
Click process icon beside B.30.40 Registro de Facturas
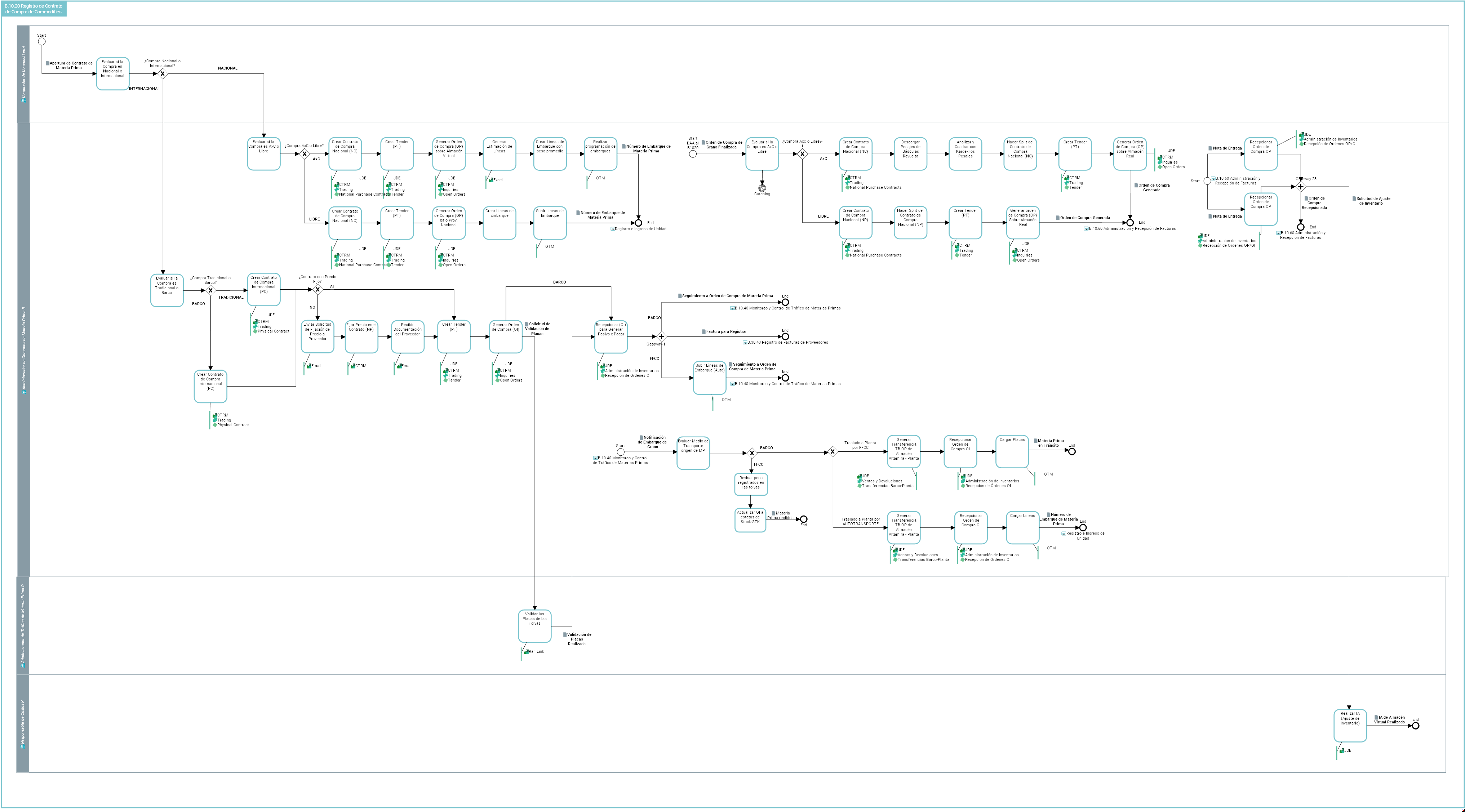(x=745, y=343)
